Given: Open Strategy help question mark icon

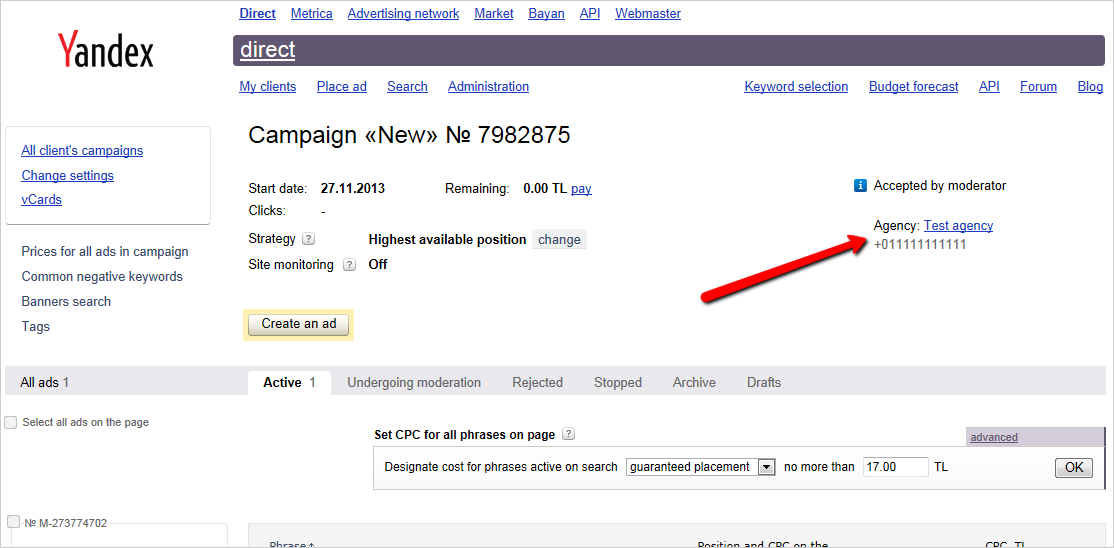Looking at the screenshot, I should click(308, 240).
